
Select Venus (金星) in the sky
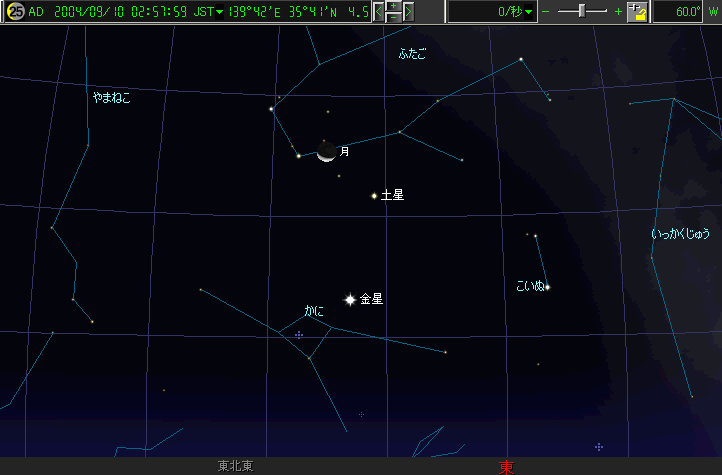[350, 299]
